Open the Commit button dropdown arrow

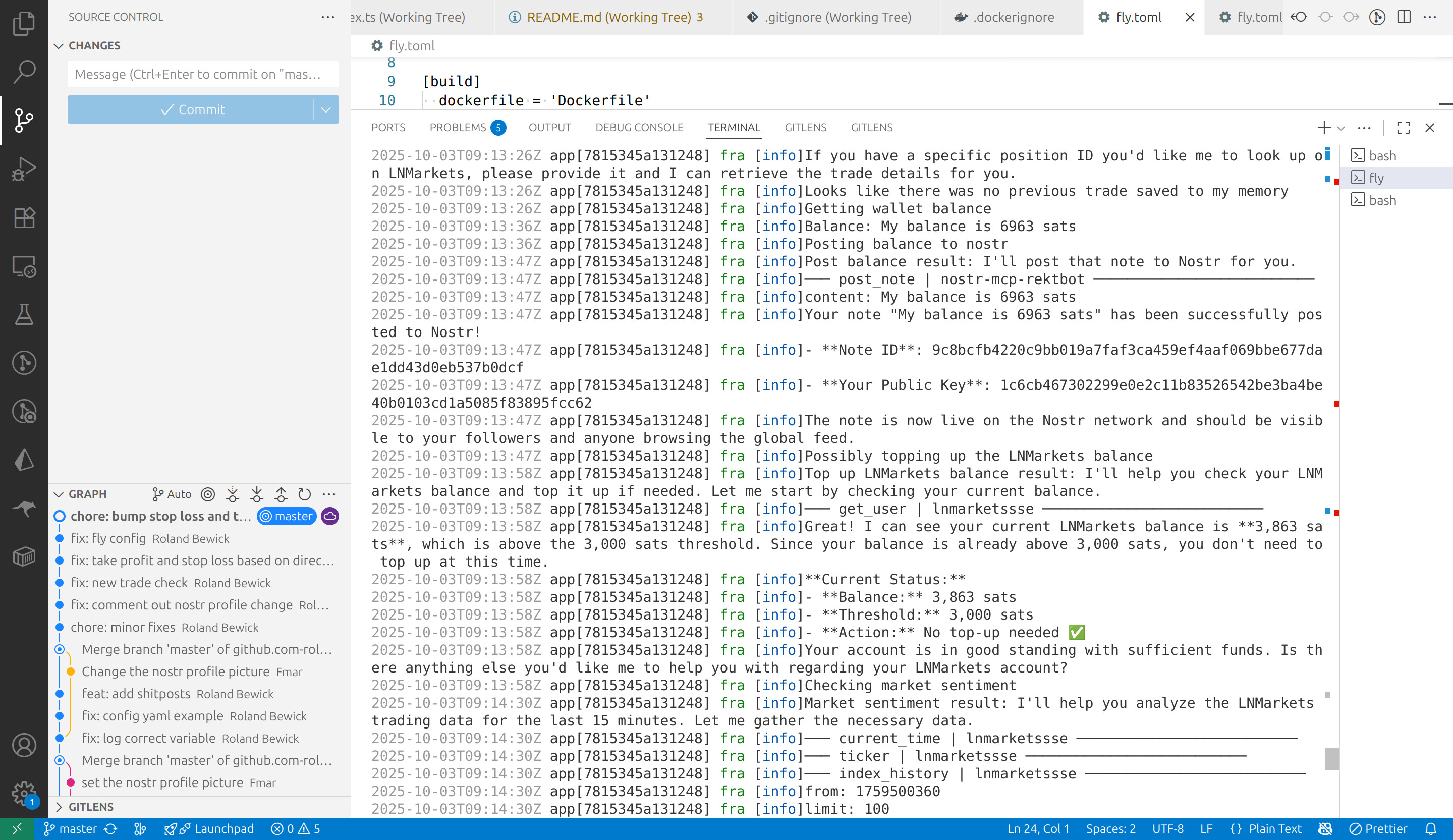click(326, 109)
